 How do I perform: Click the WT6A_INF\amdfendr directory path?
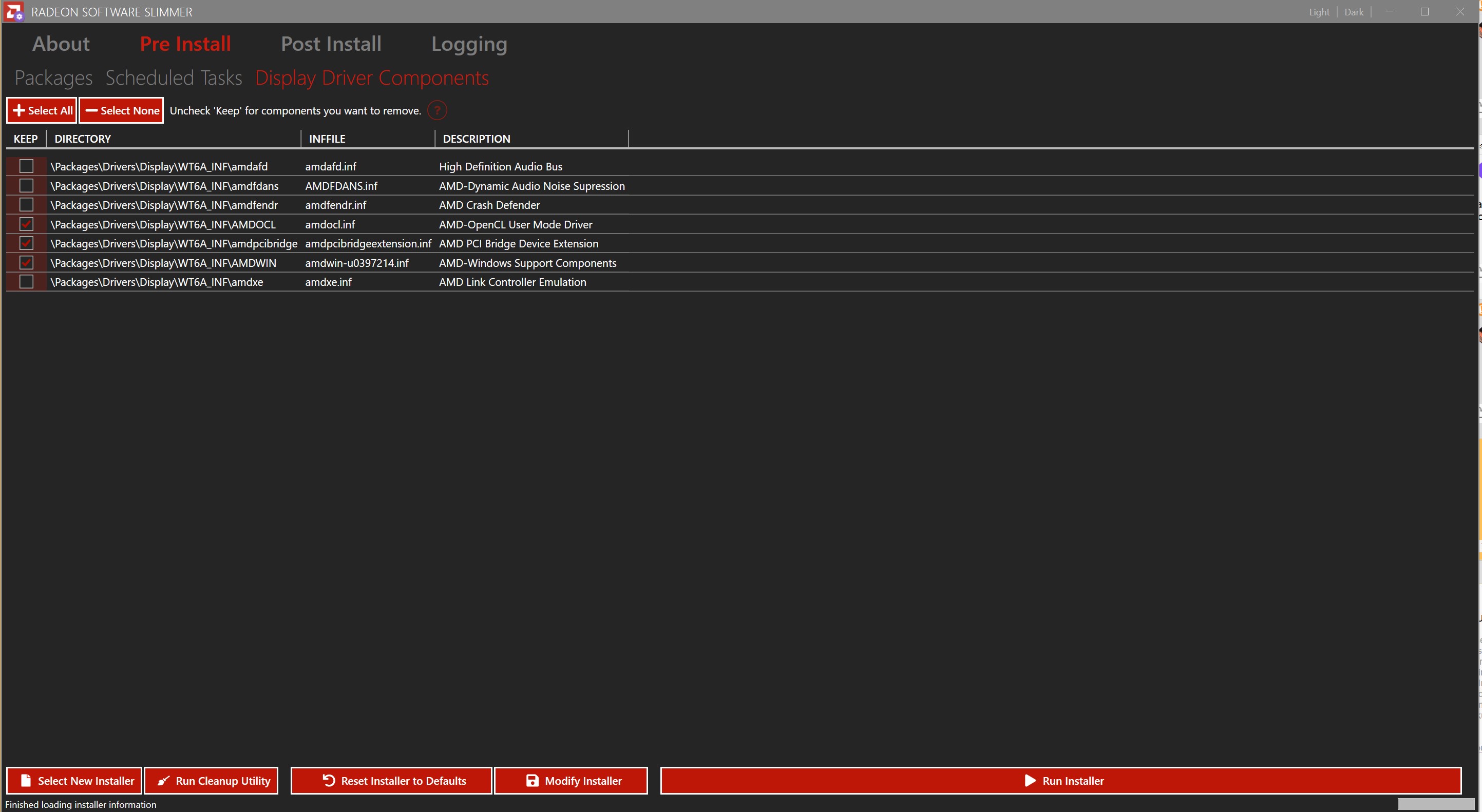click(164, 205)
